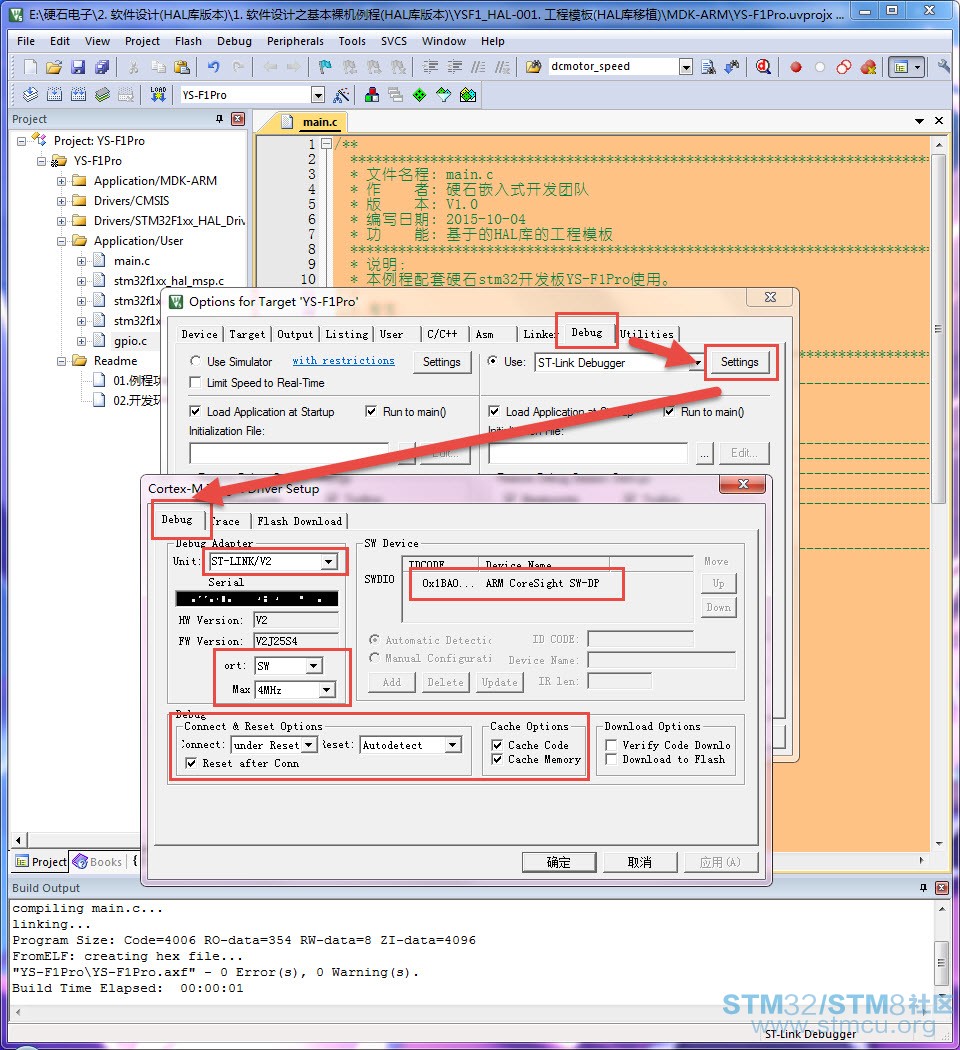
Task: Toggle left Run to main() checkbox
Action: coord(371,411)
